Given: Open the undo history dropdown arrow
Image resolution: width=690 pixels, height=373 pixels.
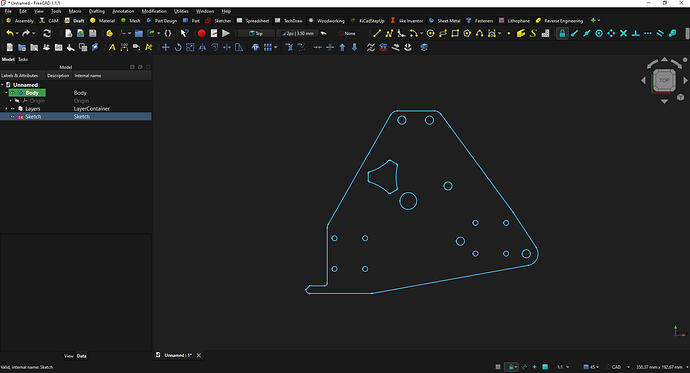Looking at the screenshot, I should [17, 33].
